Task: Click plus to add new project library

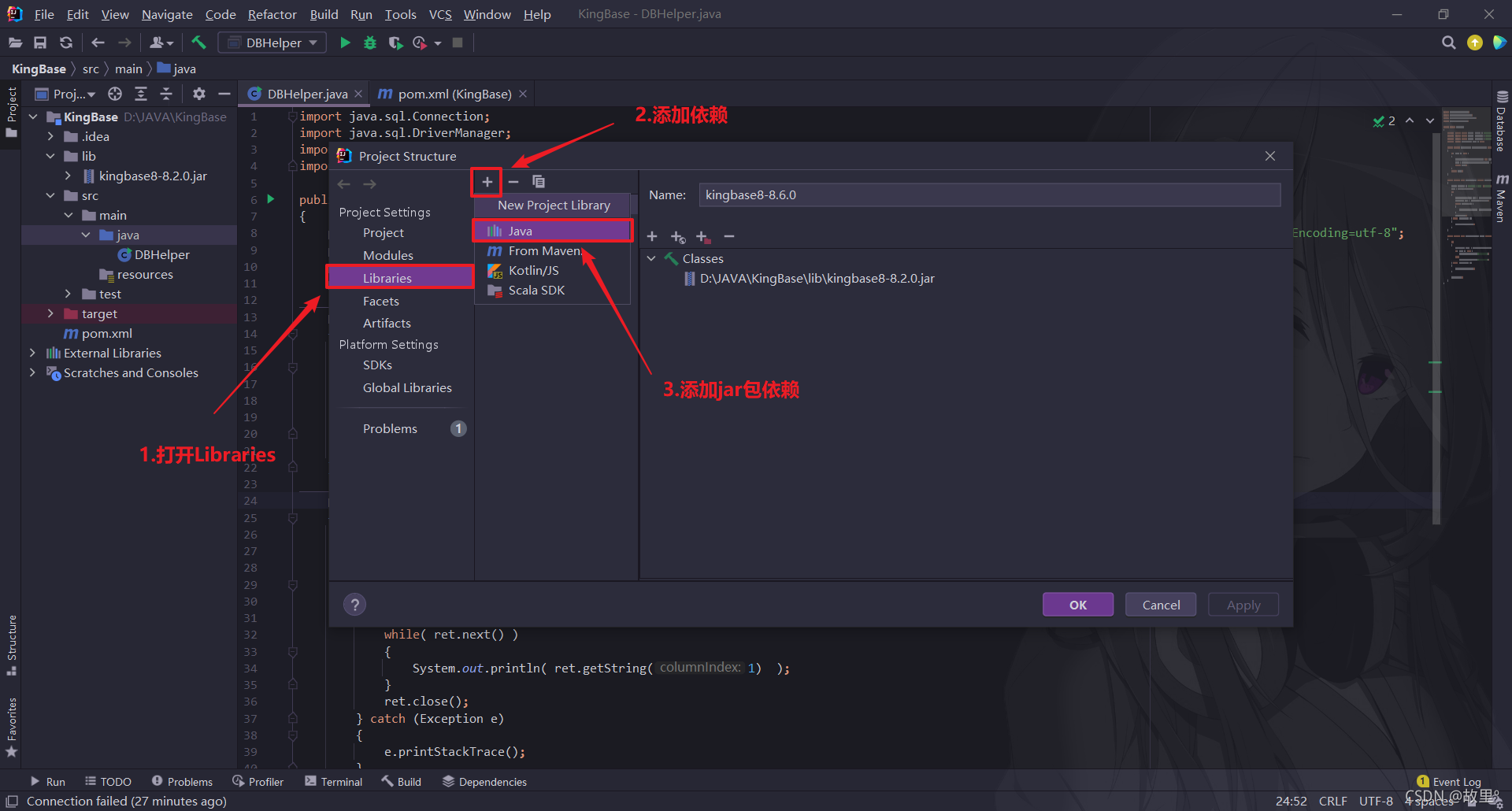Action: click(487, 182)
